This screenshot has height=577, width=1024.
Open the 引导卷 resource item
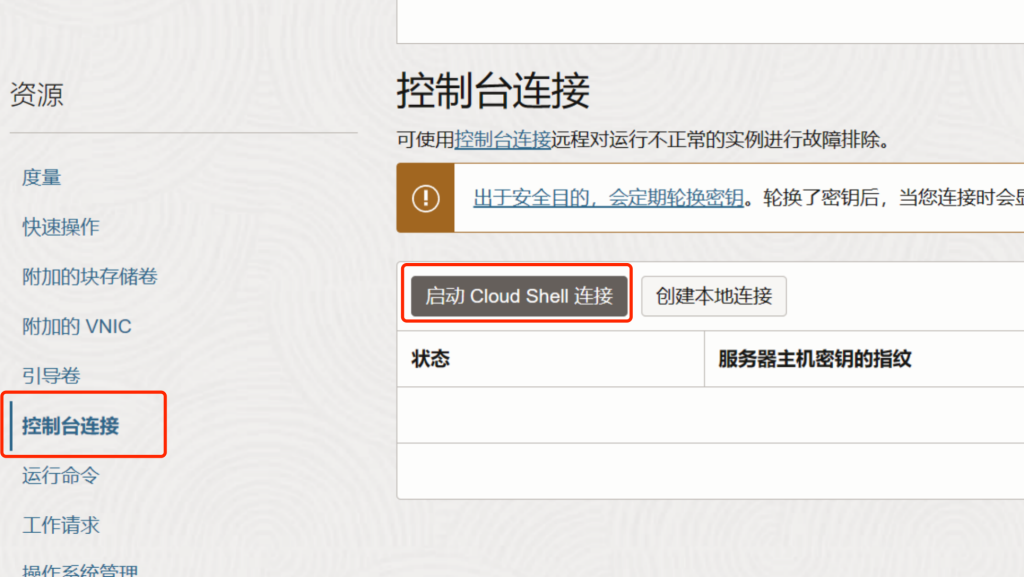pos(51,376)
